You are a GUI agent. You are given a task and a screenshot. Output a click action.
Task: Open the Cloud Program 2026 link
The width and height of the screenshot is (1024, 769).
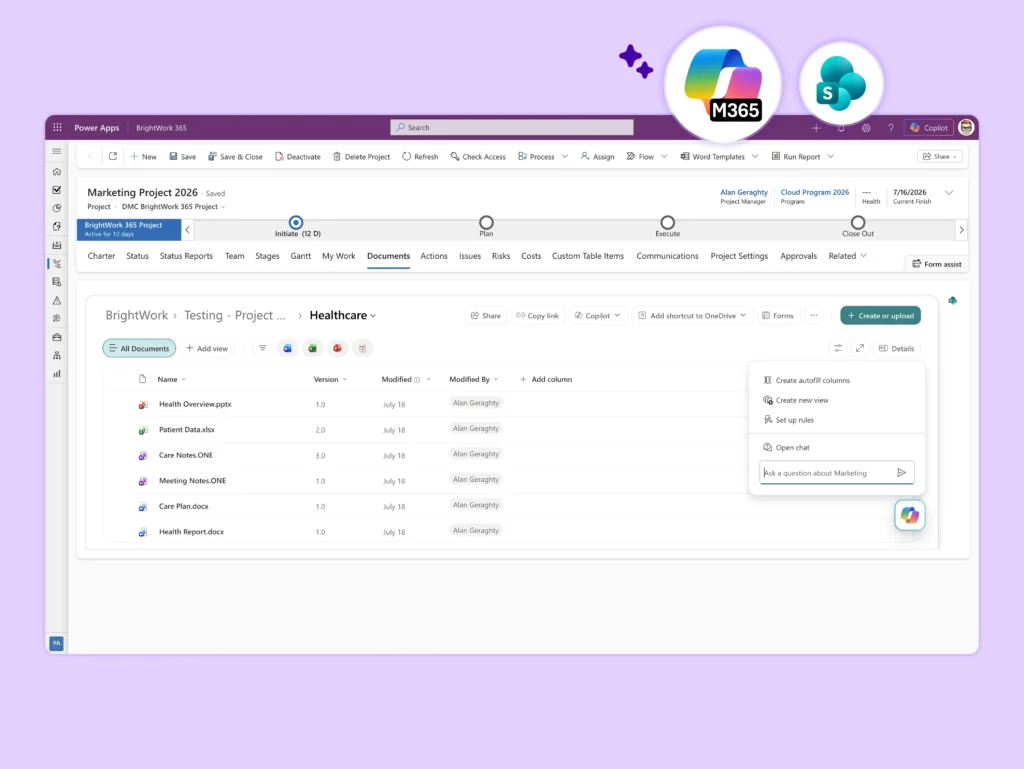pyautogui.click(x=814, y=193)
